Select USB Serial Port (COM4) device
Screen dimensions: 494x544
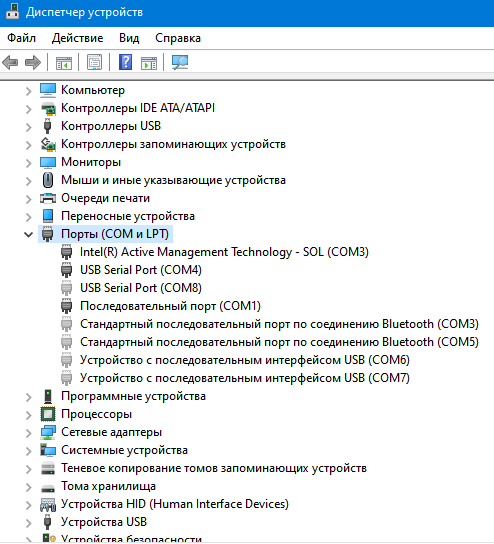(141, 270)
